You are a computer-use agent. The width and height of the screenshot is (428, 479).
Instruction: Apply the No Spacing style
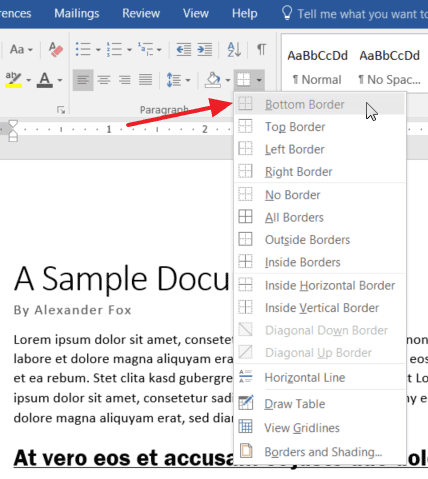[389, 67]
